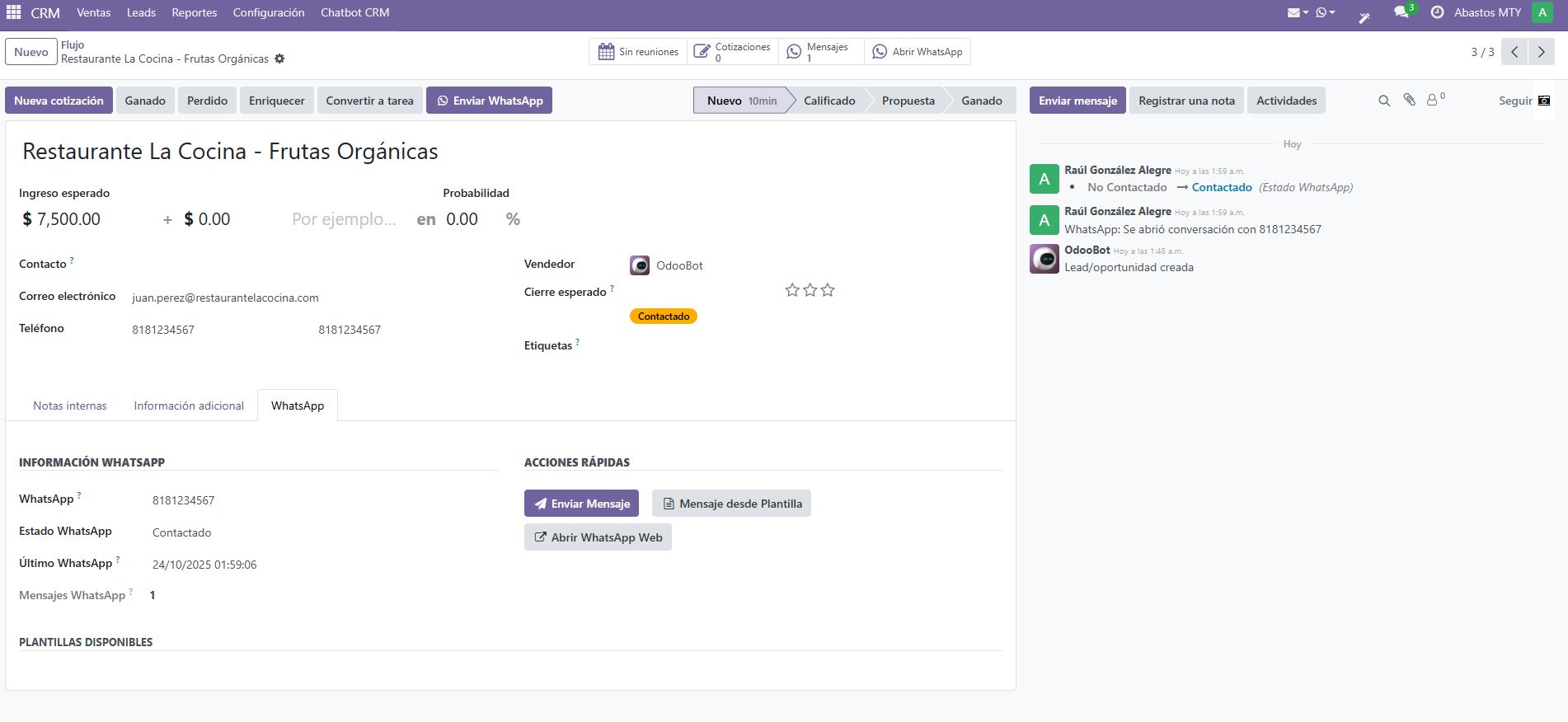Open the Leads menu
The width and height of the screenshot is (1568, 722).
click(141, 12)
